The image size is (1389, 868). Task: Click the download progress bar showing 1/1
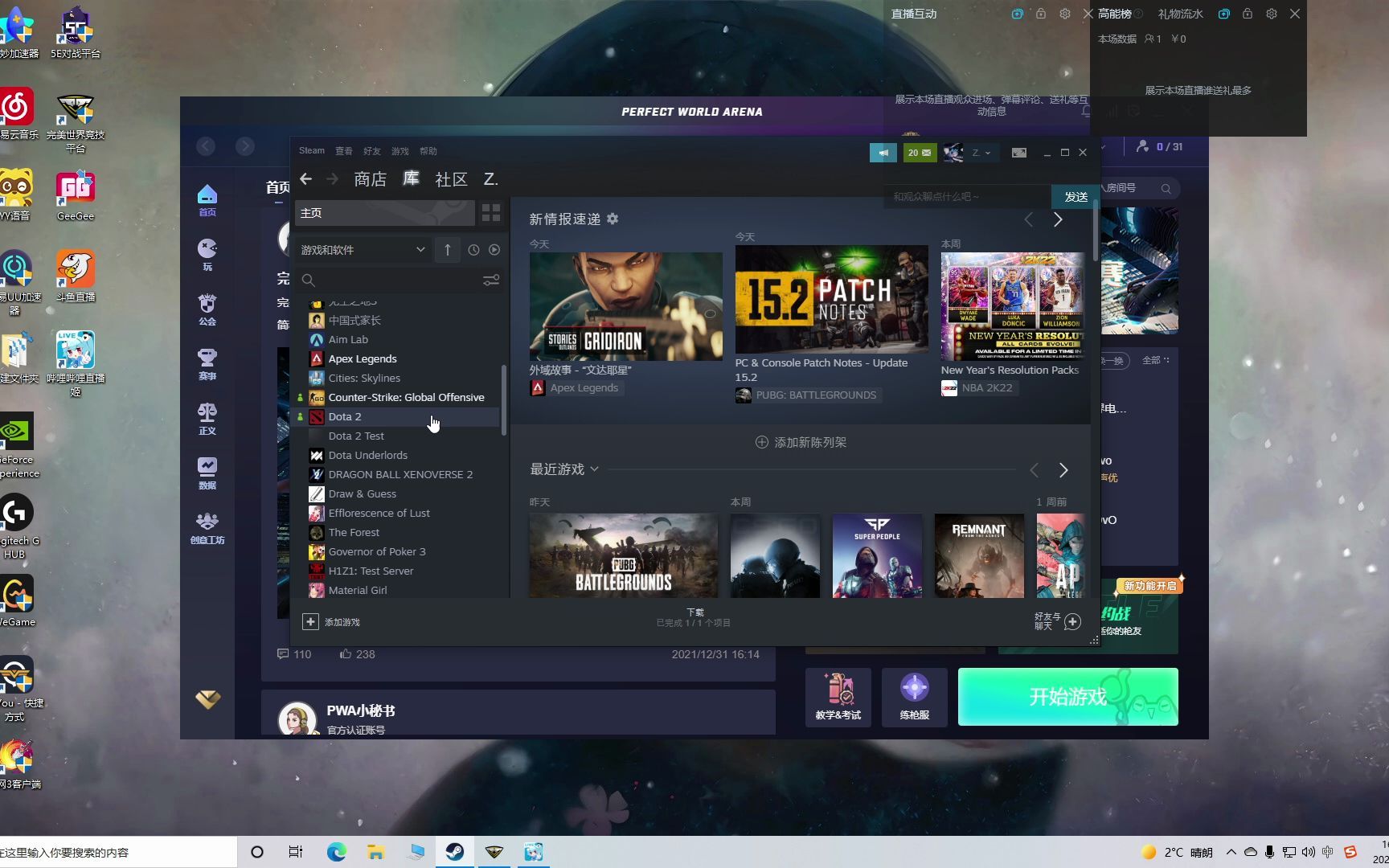(x=694, y=617)
